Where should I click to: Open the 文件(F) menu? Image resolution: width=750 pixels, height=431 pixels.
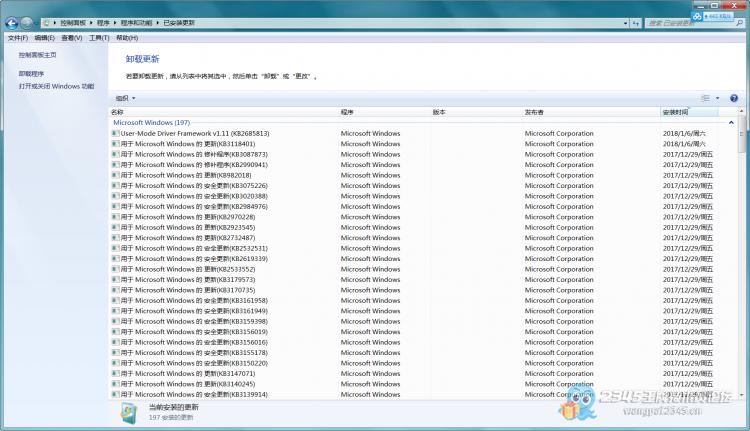18,38
